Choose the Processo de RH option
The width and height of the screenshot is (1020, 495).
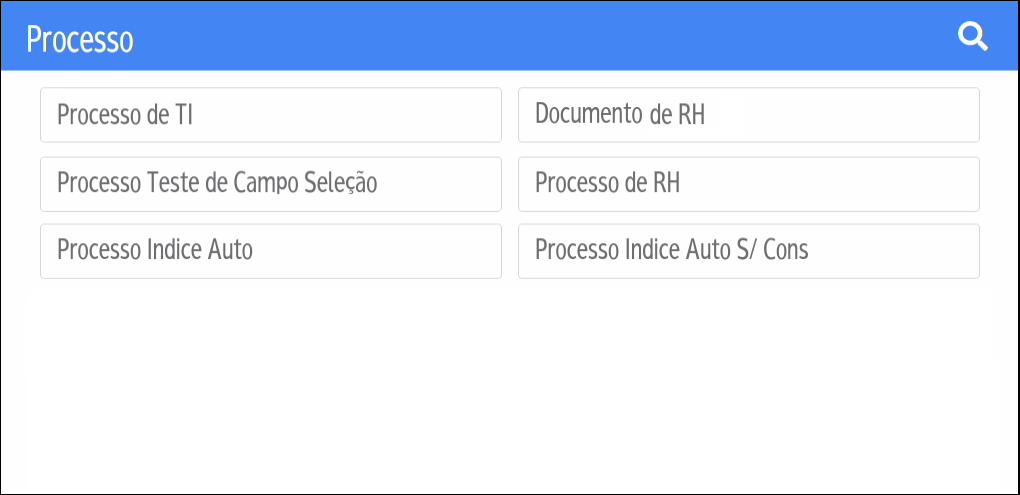[749, 184]
